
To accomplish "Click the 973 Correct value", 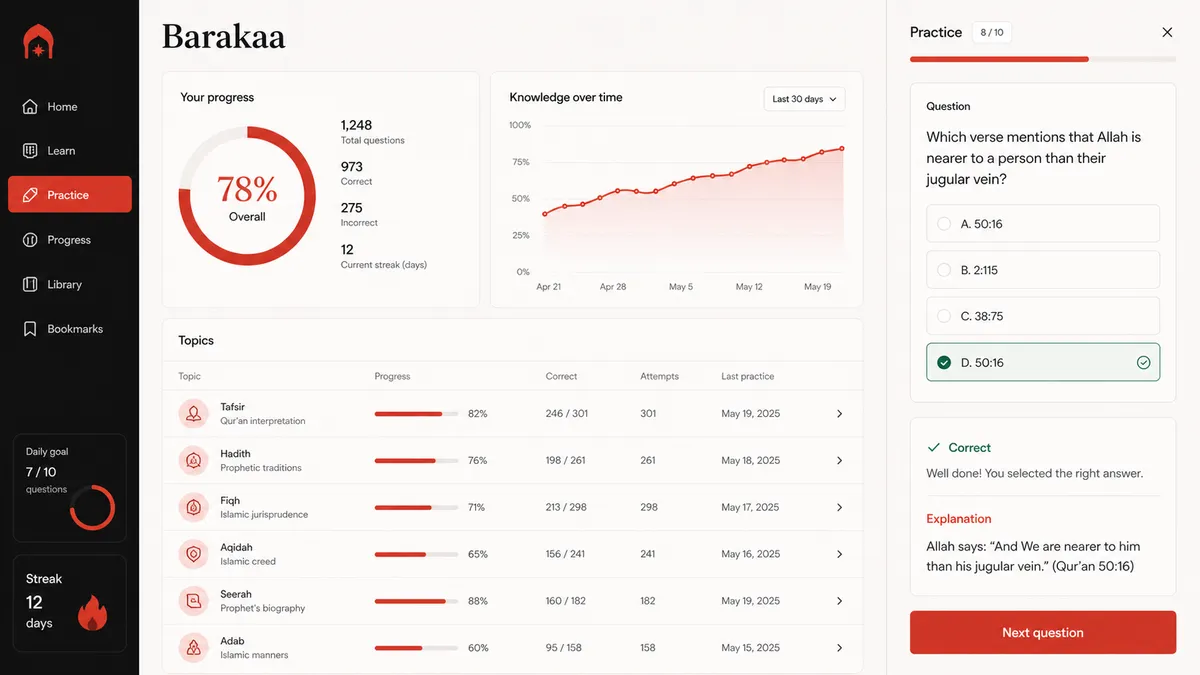I will pyautogui.click(x=351, y=167).
